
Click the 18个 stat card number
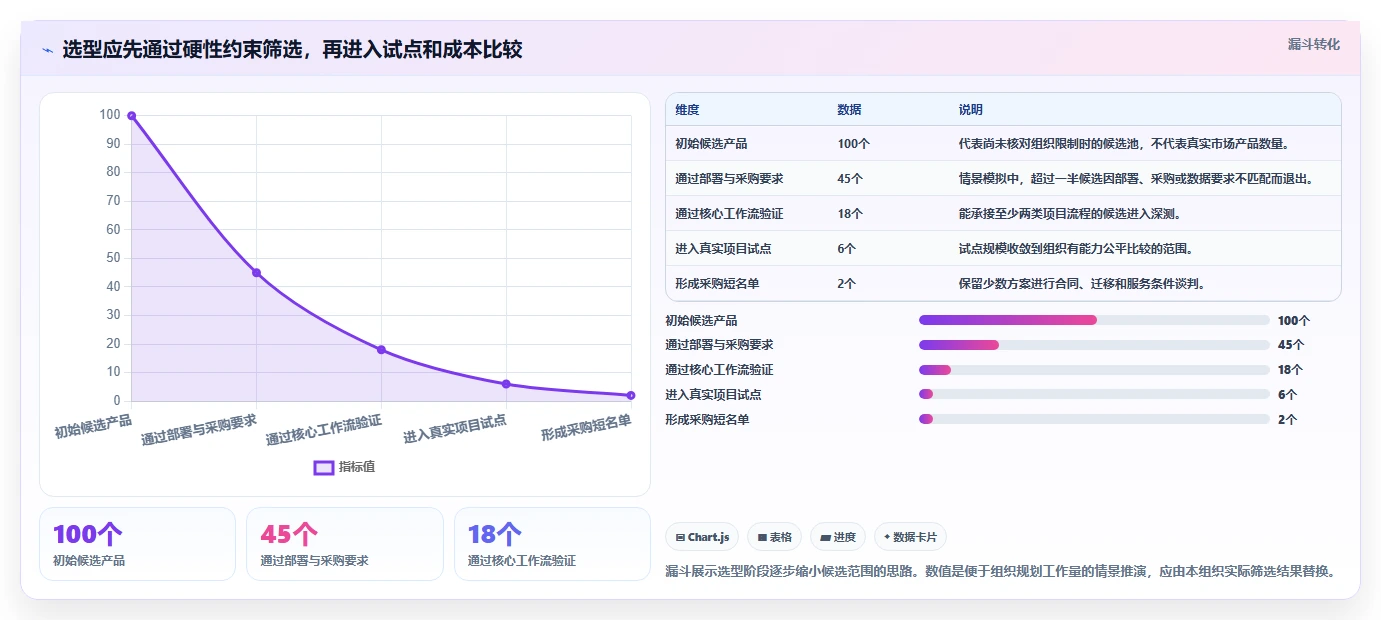click(495, 535)
